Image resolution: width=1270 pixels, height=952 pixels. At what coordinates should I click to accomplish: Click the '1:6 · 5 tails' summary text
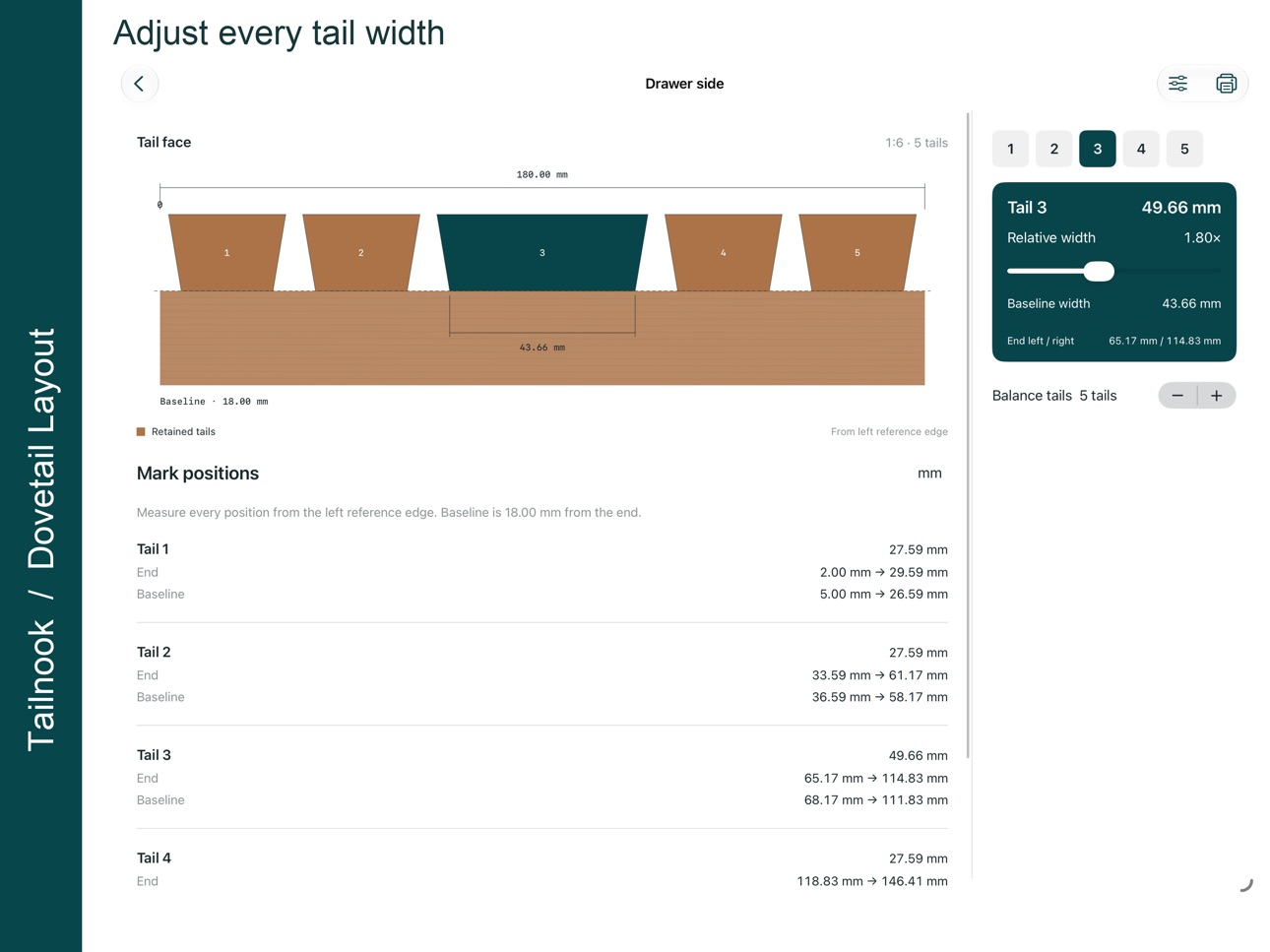pyautogui.click(x=917, y=143)
